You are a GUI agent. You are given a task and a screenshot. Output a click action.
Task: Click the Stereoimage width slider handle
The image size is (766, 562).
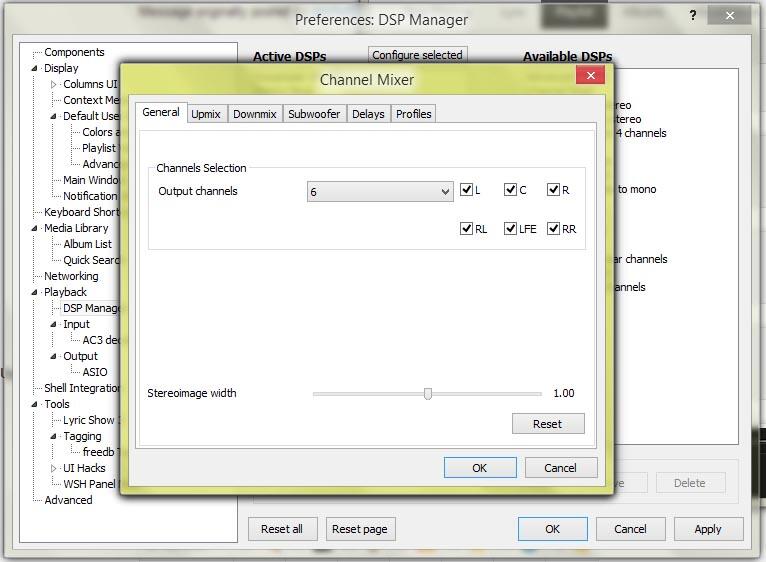(428, 394)
